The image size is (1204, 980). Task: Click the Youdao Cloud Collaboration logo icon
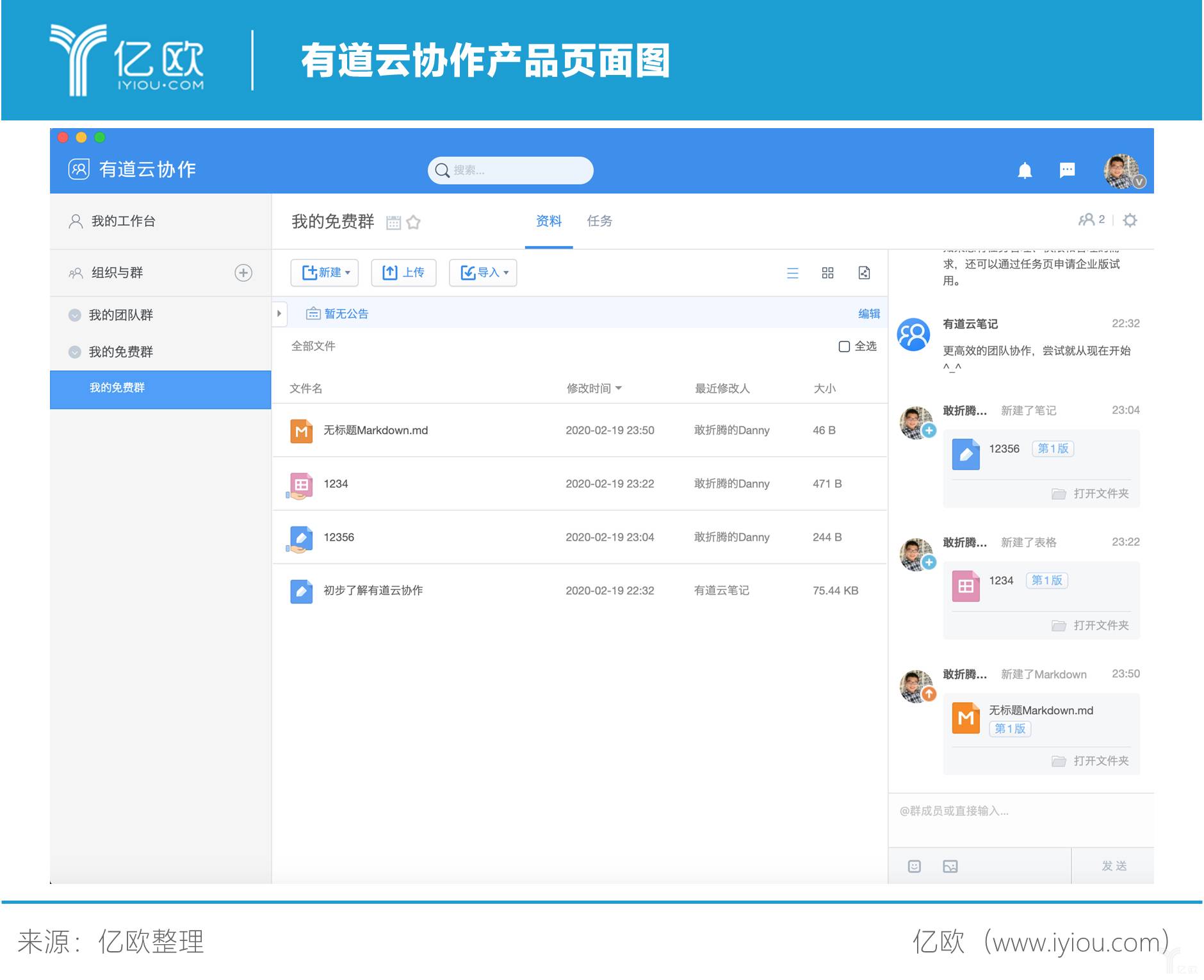(x=79, y=169)
